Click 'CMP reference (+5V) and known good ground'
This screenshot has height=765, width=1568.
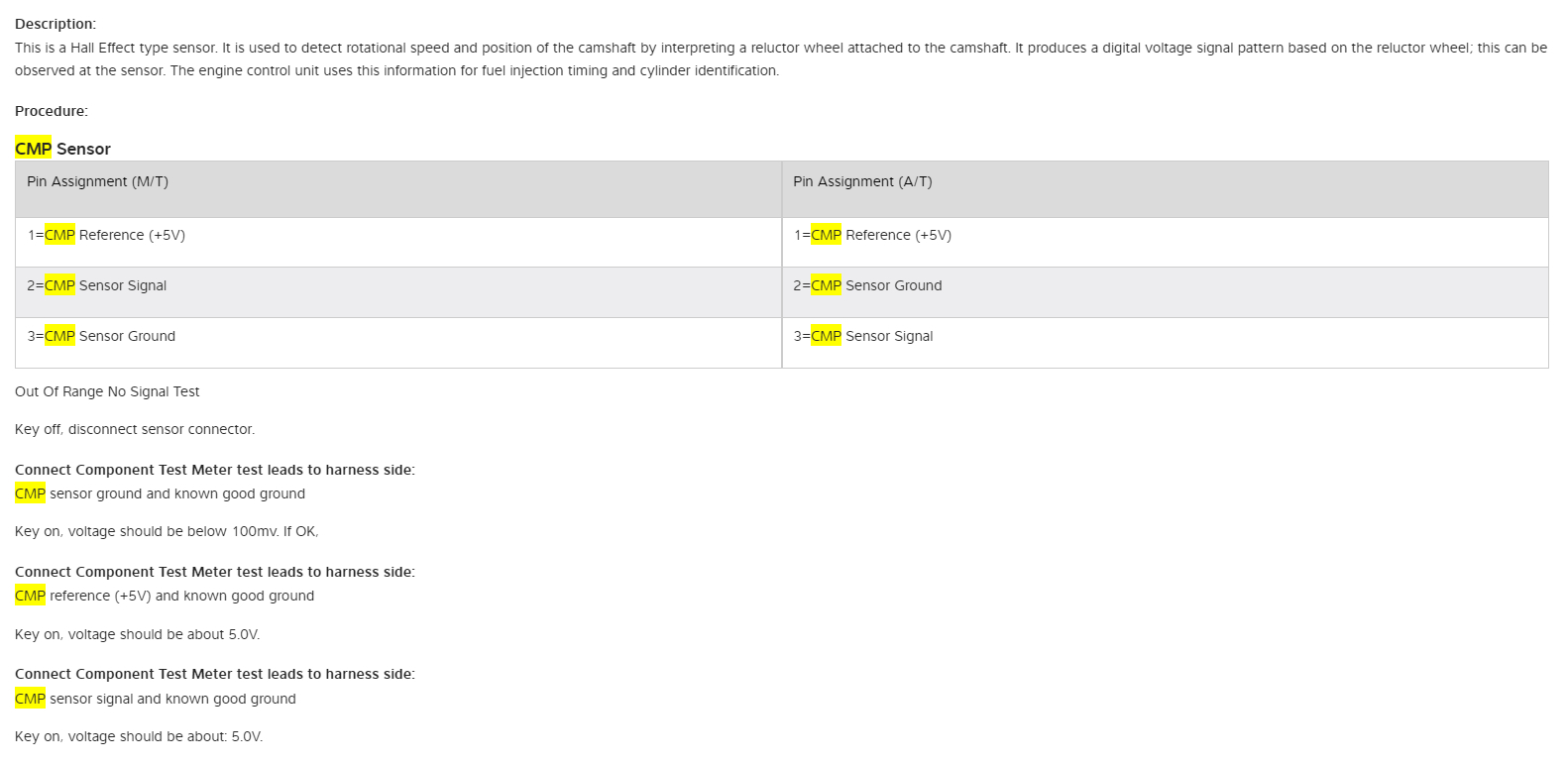coord(165,597)
